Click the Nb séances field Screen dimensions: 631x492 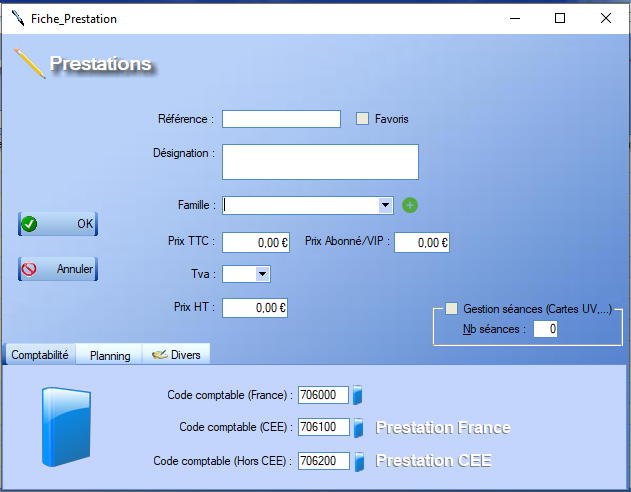coord(546,329)
